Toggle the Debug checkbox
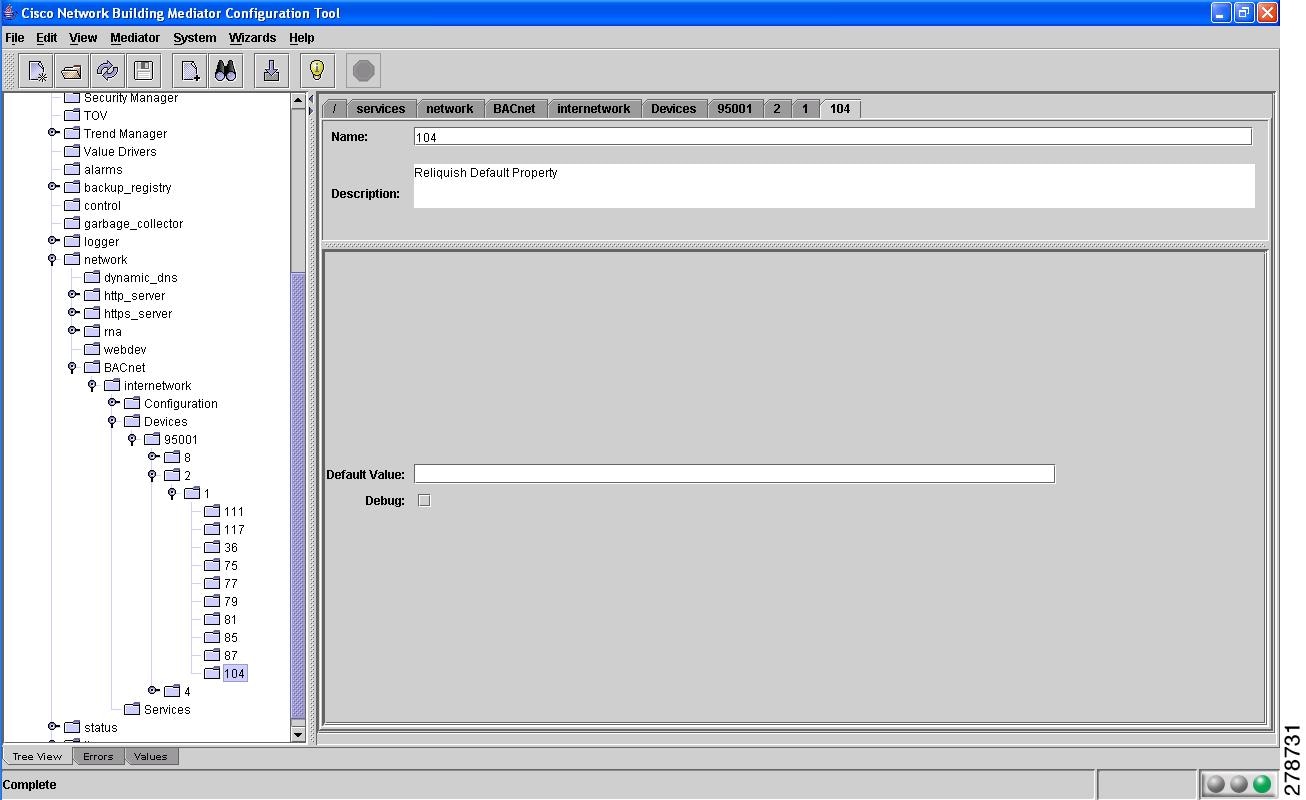The width and height of the screenshot is (1306, 800). click(424, 500)
